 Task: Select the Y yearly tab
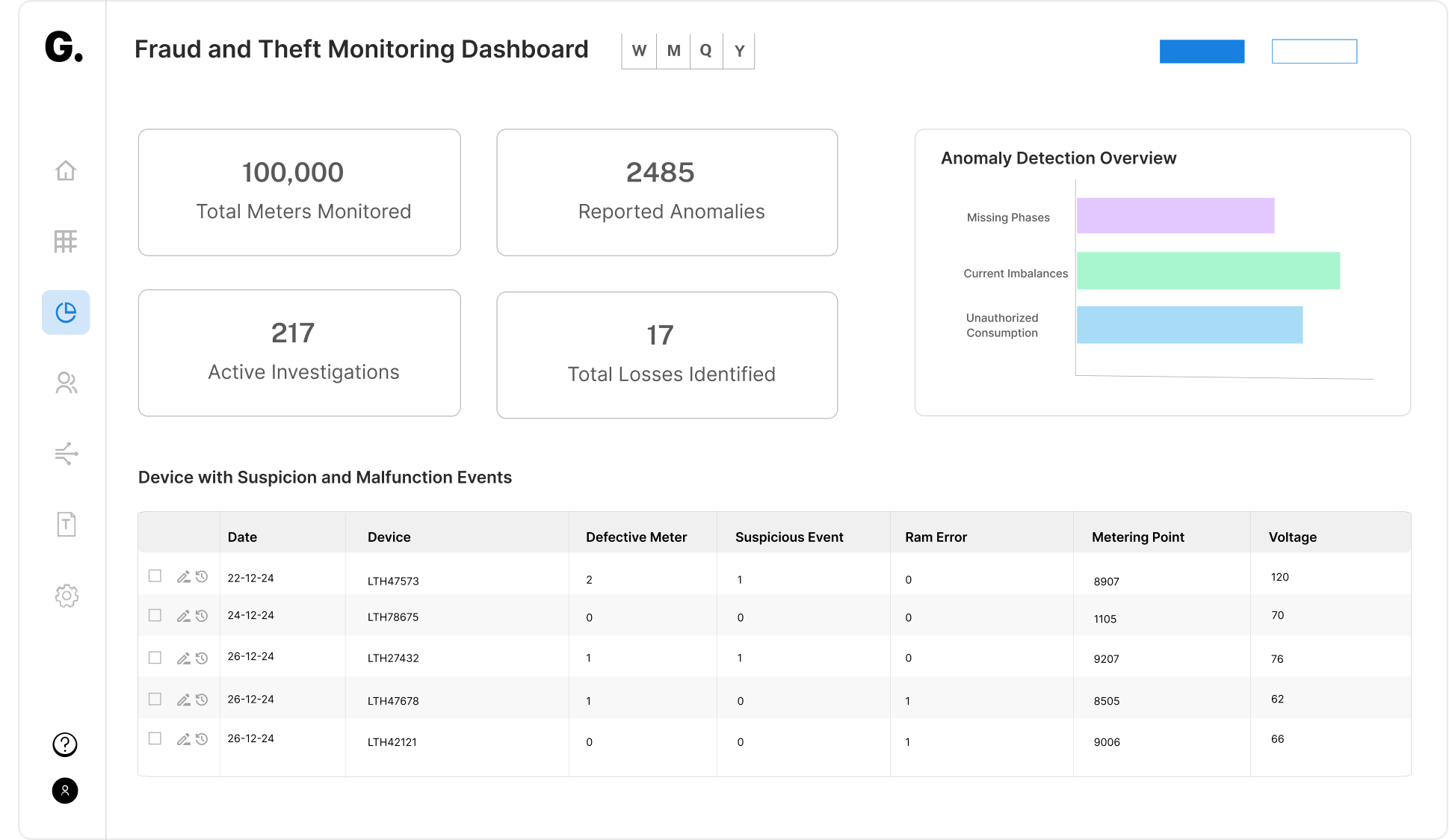(x=739, y=51)
